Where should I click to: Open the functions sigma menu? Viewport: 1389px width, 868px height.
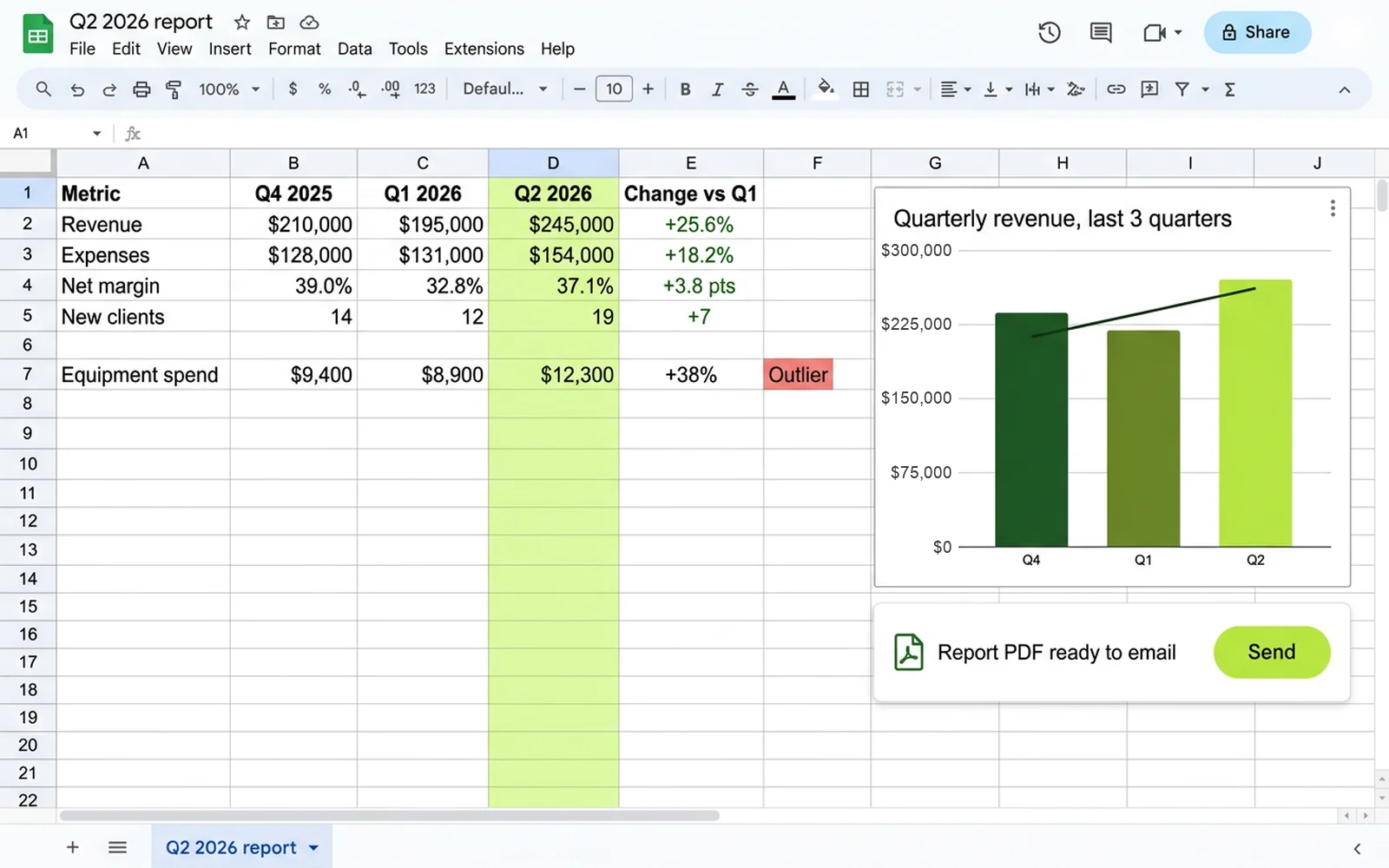(x=1230, y=89)
